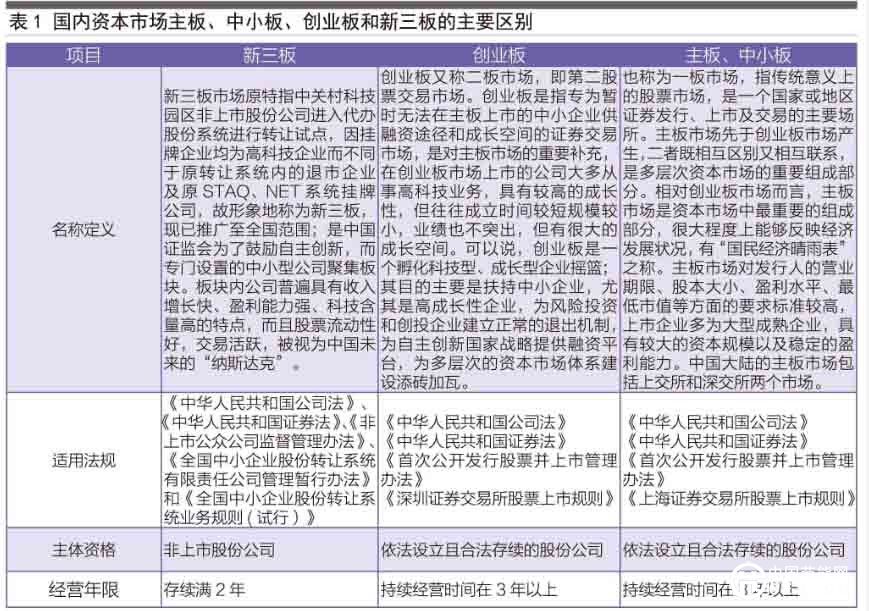Image resolution: width=869 pixels, height=611 pixels.
Task: Click the 存续满2年 cell
Action: tap(204, 589)
